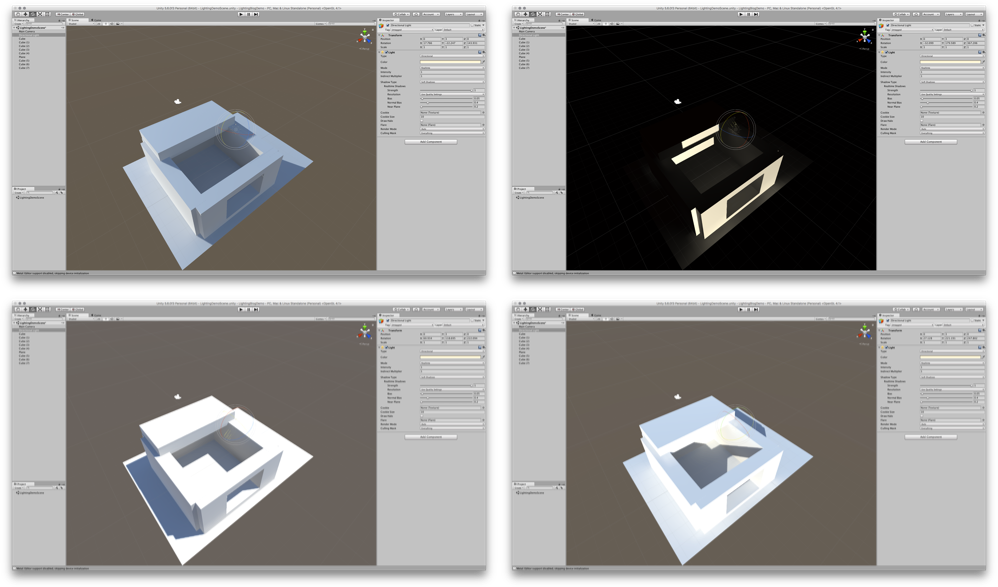Open the Shadow Type dropdown
998x587 pixels.
[x=453, y=82]
